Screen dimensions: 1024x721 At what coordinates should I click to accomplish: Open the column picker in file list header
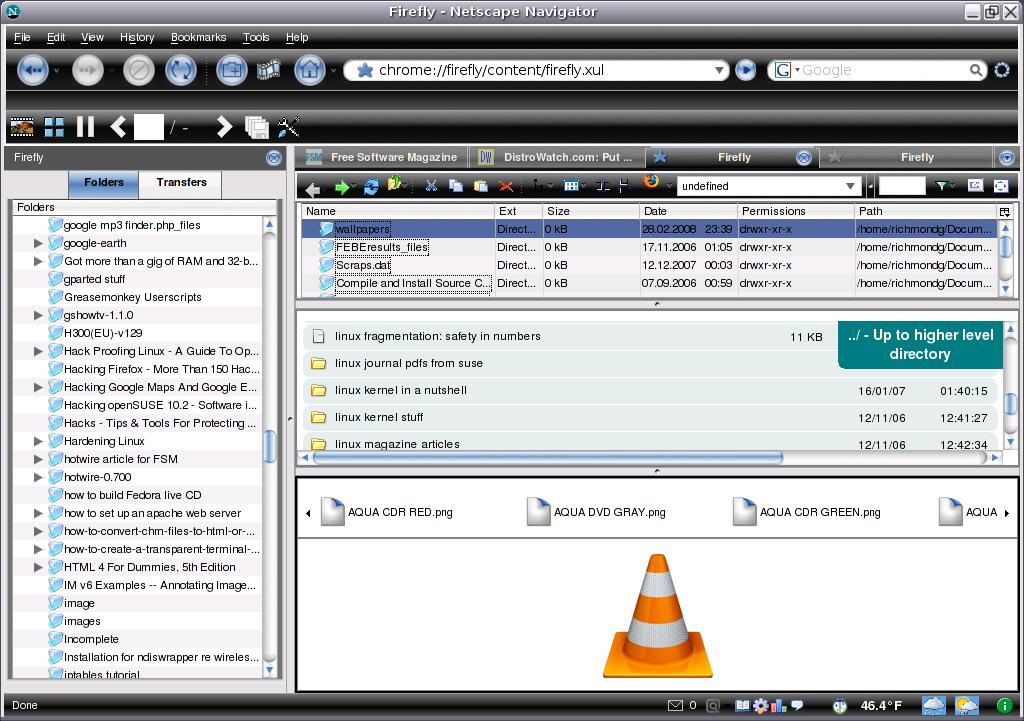point(1004,212)
